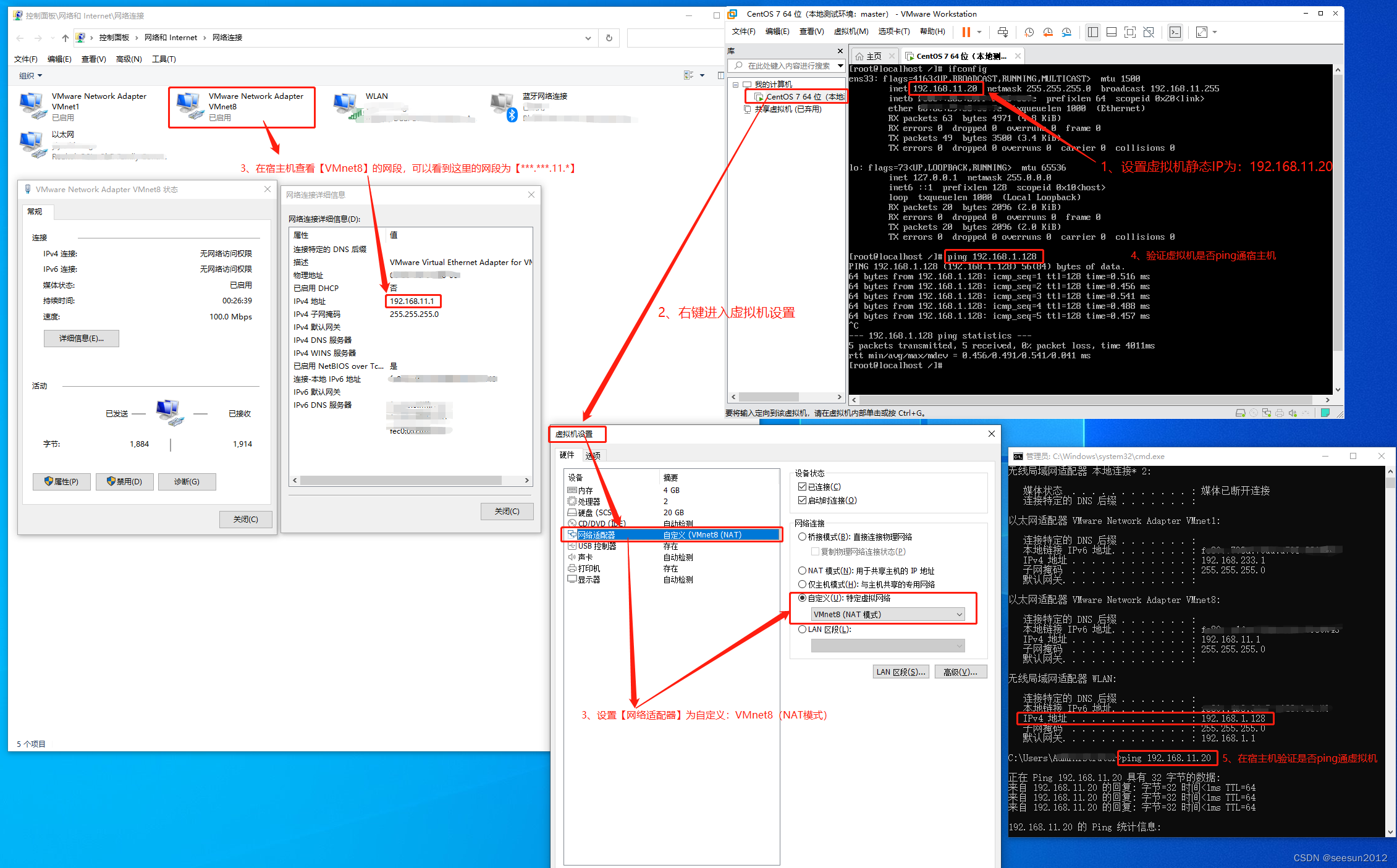Open dropdown arrow next to the suspend button
Screen dimensions: 1397x868
tap(979, 32)
